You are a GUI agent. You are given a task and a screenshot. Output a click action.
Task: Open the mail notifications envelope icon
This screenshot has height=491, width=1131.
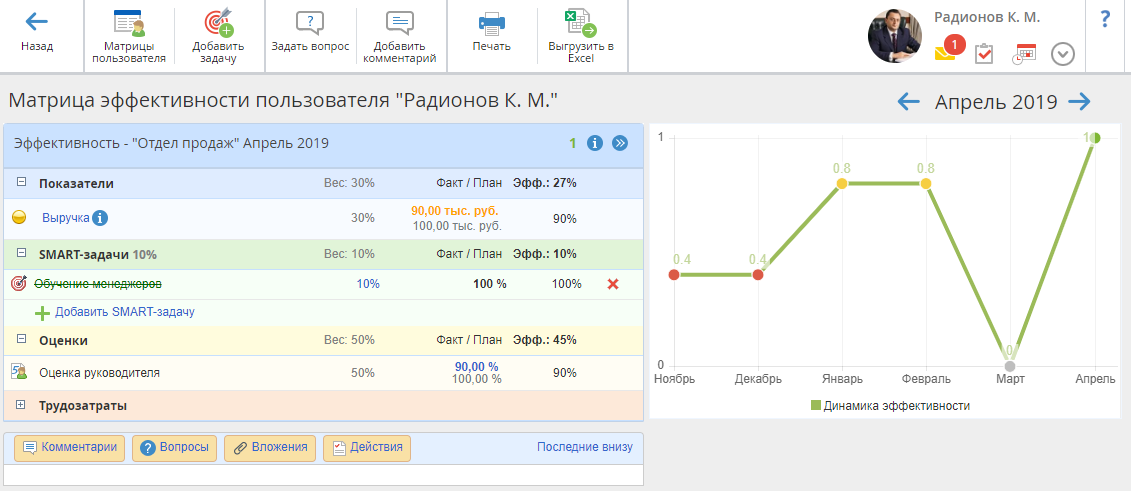coord(945,53)
